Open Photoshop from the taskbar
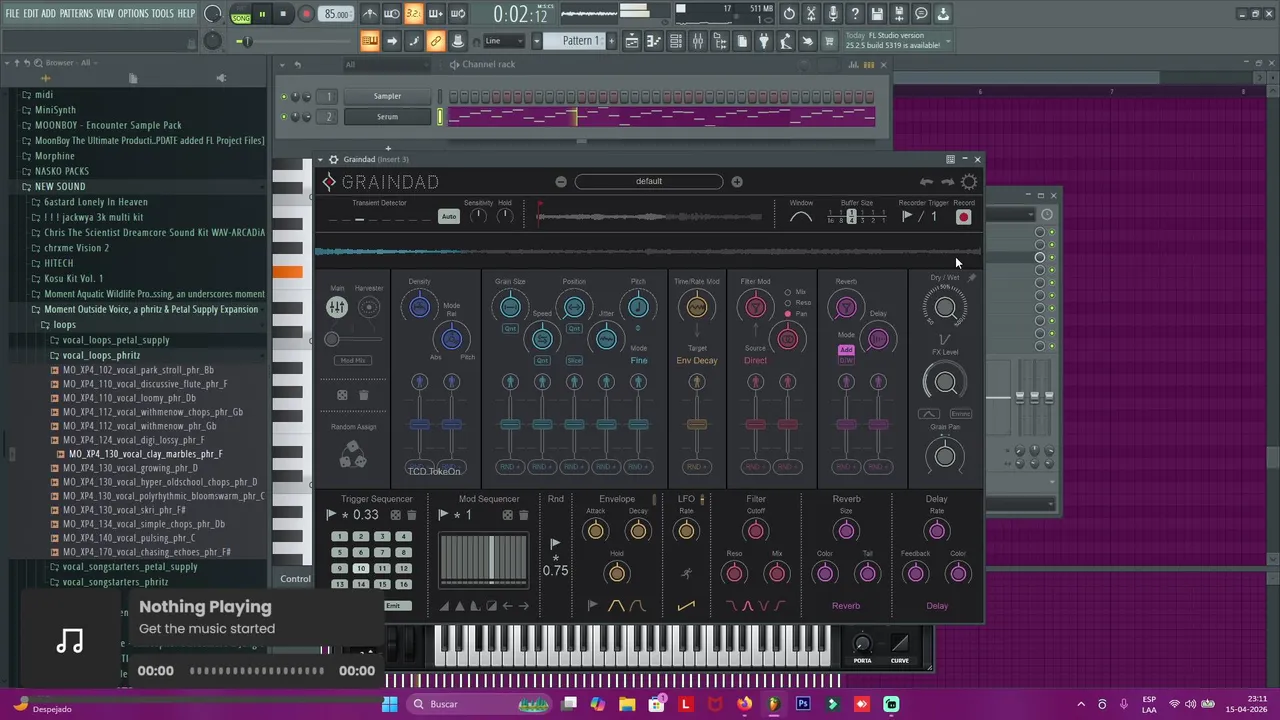 coord(803,704)
